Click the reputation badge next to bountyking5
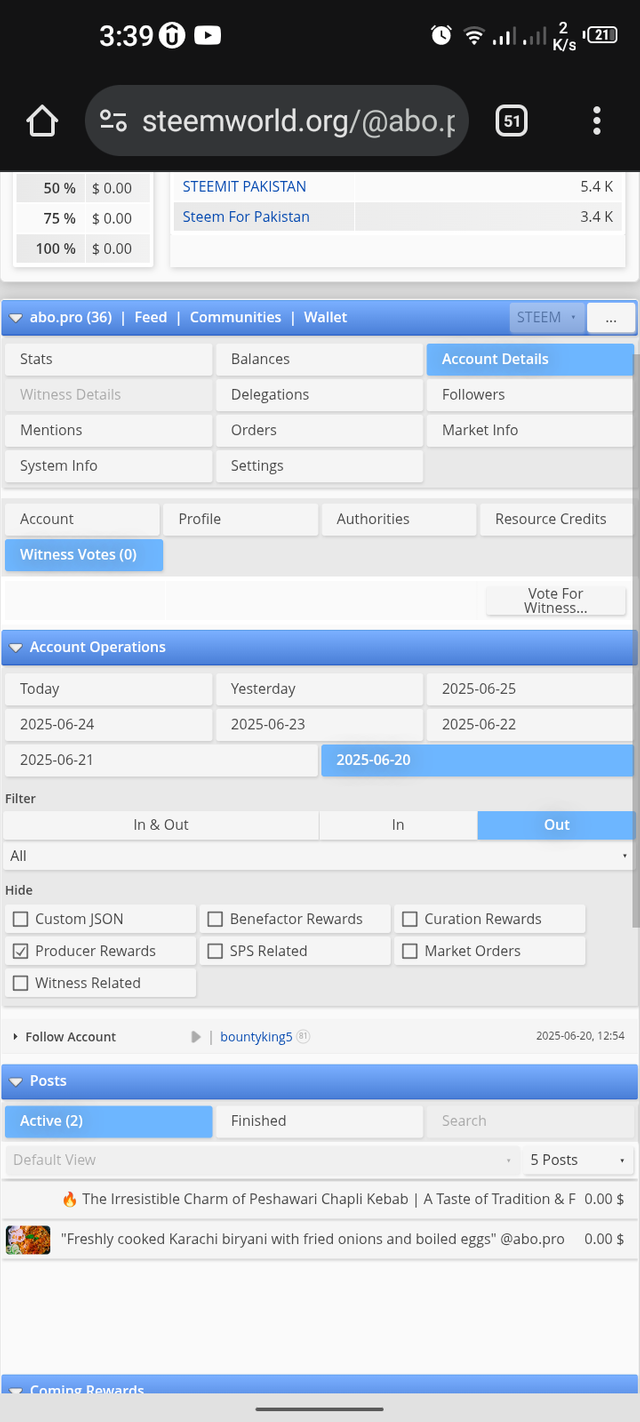The image size is (640, 1422). pyautogui.click(x=303, y=1037)
